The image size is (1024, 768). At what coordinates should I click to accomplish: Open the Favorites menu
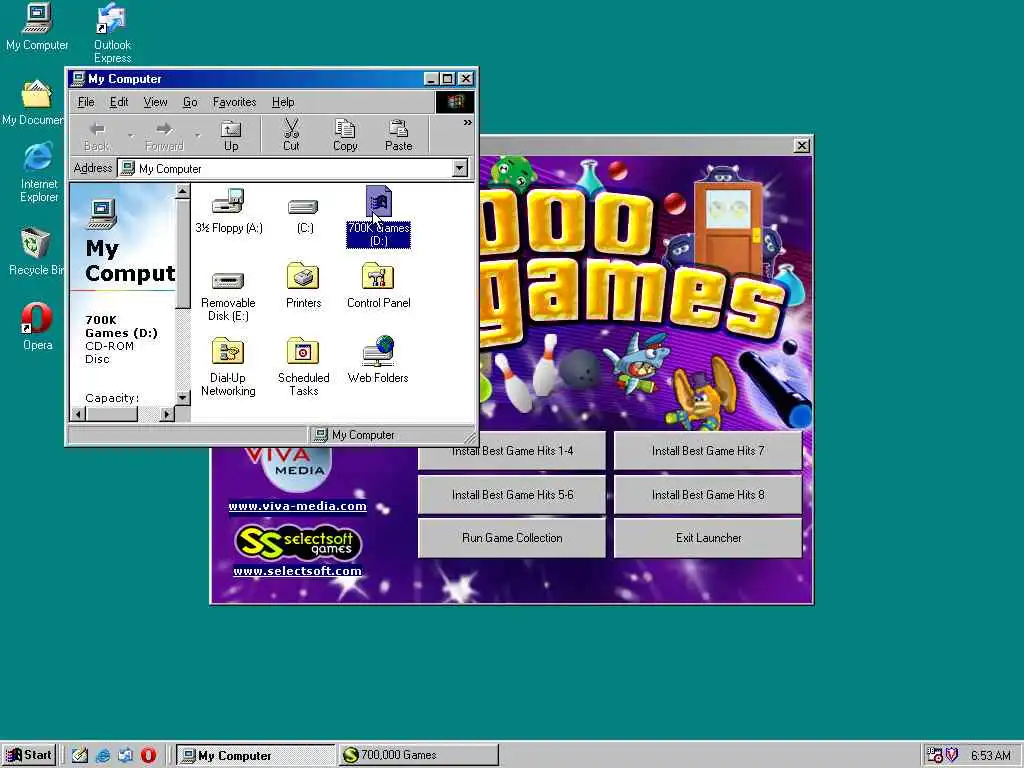point(234,102)
